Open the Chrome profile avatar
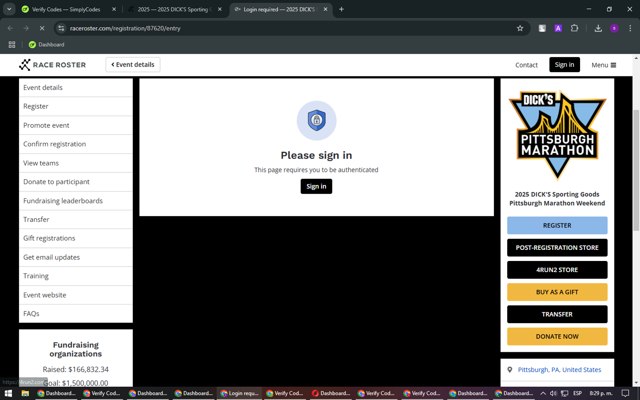The width and height of the screenshot is (640, 400). point(614,28)
